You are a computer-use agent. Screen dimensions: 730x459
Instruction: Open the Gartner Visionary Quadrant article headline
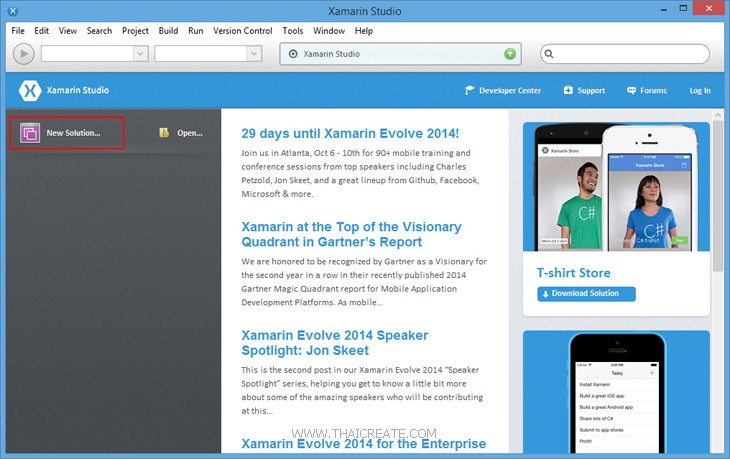pos(351,234)
